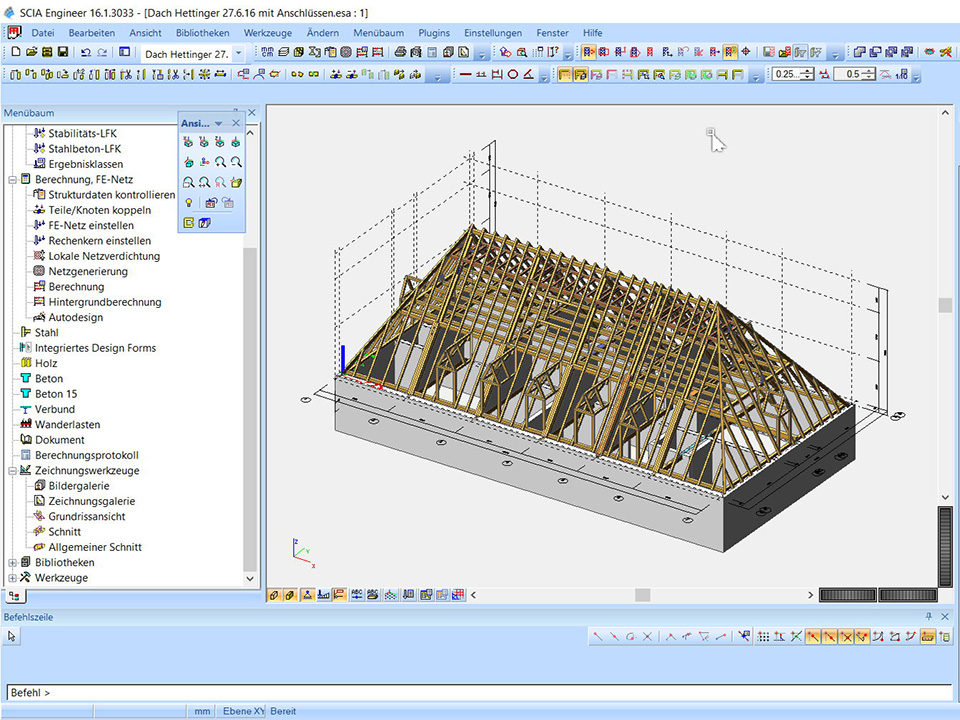Toggle the highlighted snap mode button in command bar
Image resolution: width=960 pixels, height=720 pixels.
pos(813,636)
